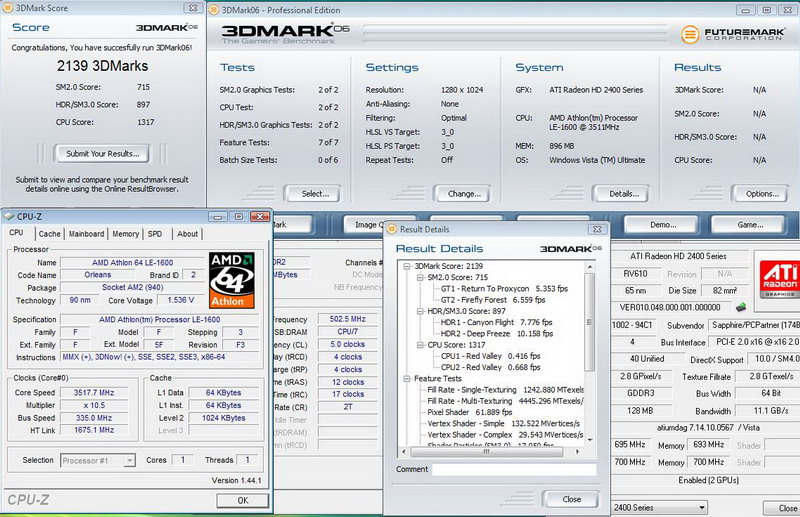Image resolution: width=800 pixels, height=517 pixels.
Task: Click the ATI Radeon Graphics logo in GPU-Z
Action: 779,279
